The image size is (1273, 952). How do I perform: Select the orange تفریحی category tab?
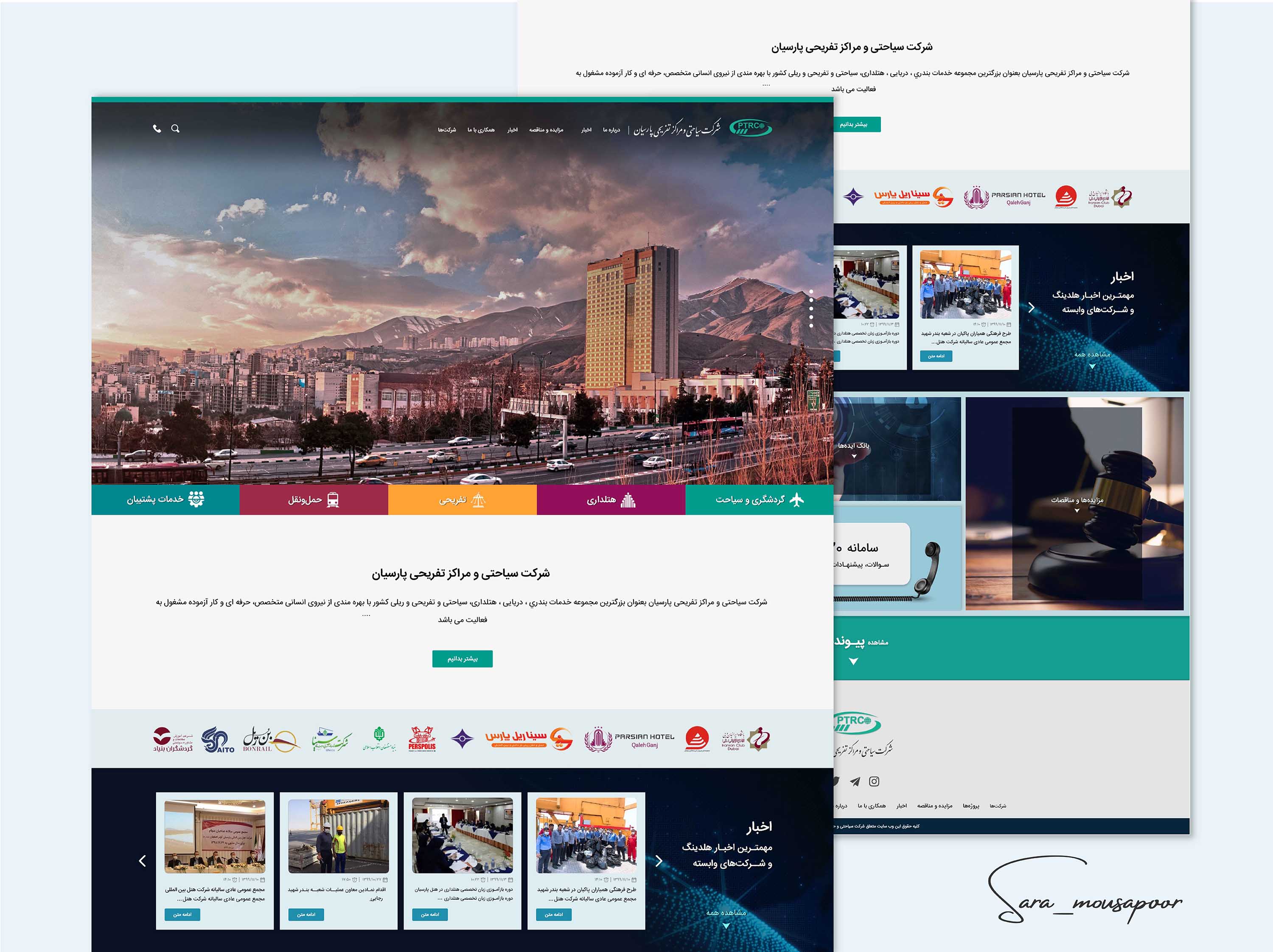463,500
